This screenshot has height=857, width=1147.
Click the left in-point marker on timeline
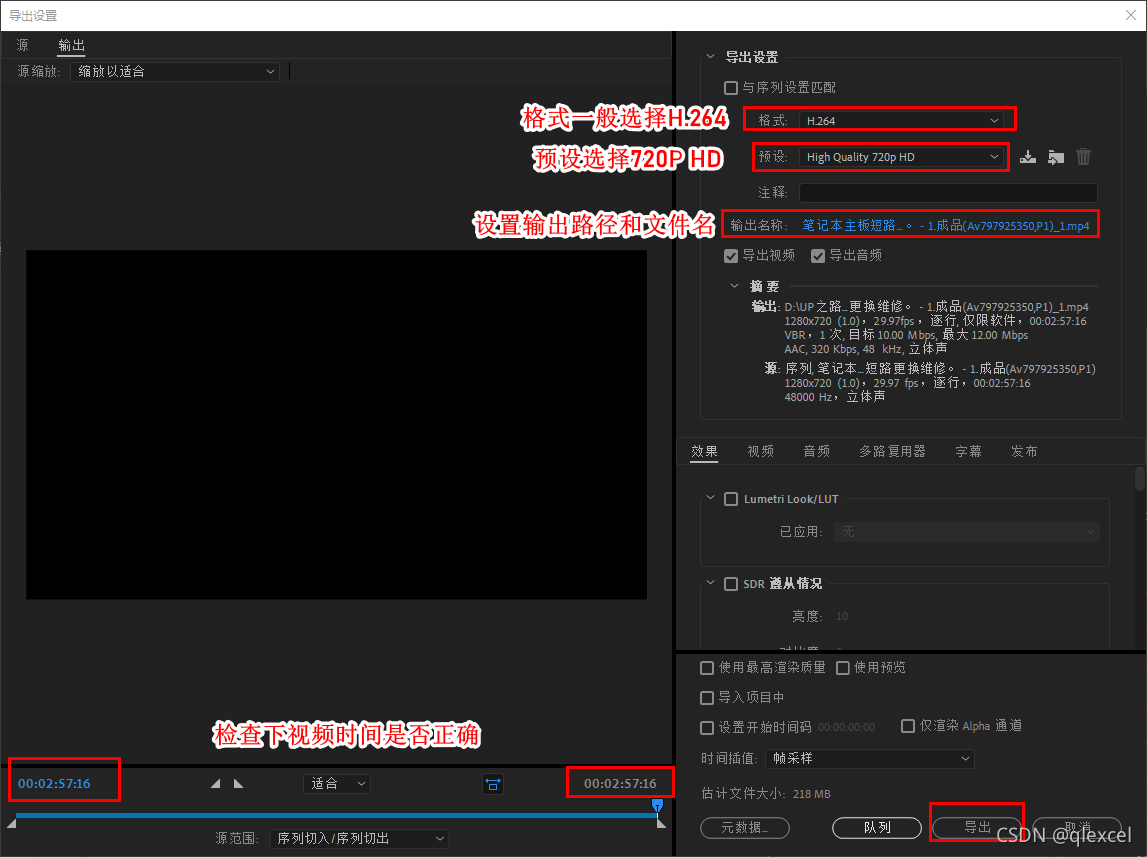coord(12,823)
